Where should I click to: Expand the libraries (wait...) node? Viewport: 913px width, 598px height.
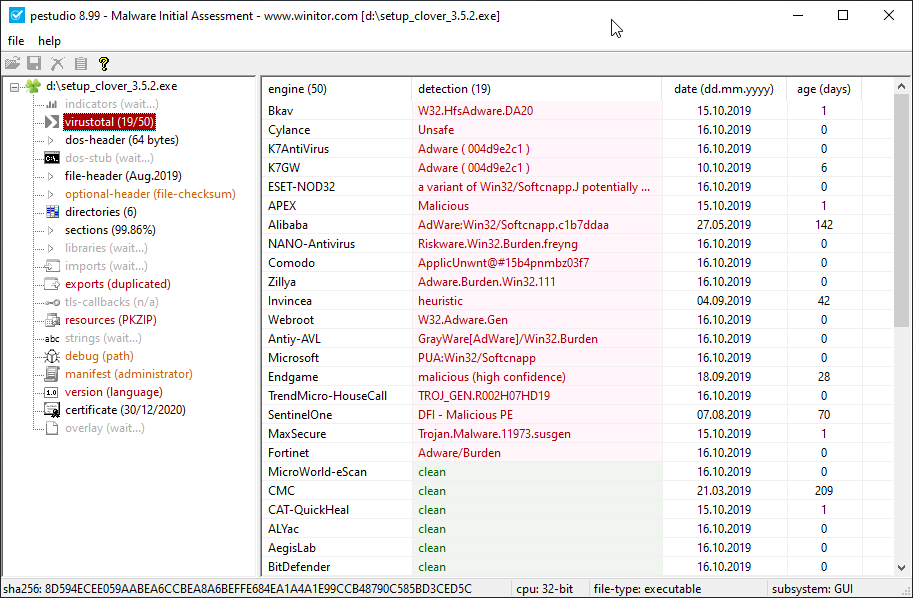[51, 249]
